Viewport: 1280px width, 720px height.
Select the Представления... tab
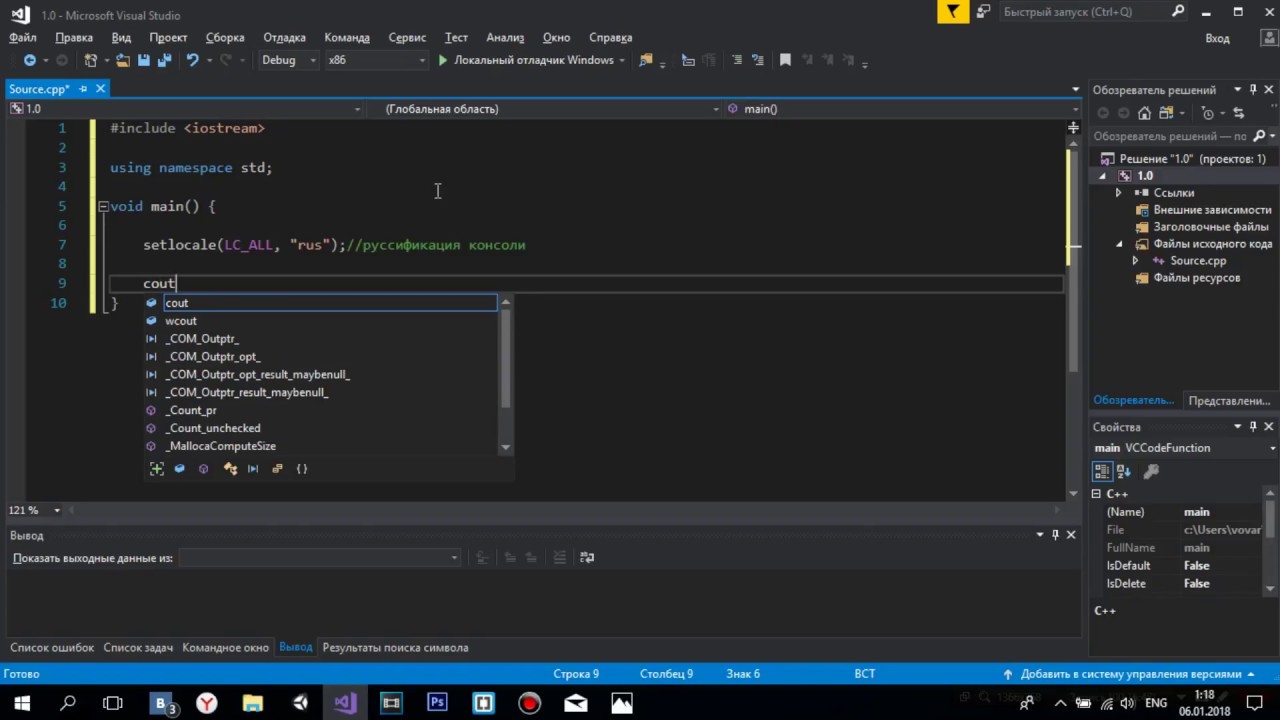[1229, 400]
